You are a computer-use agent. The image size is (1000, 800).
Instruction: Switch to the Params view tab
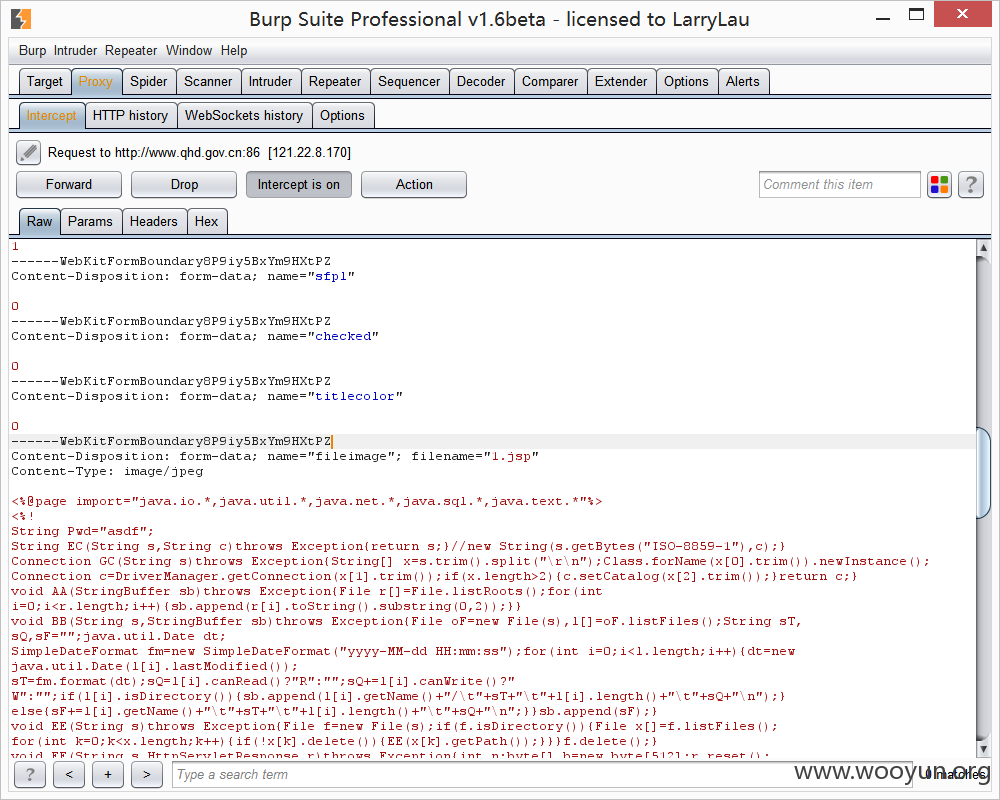(90, 221)
